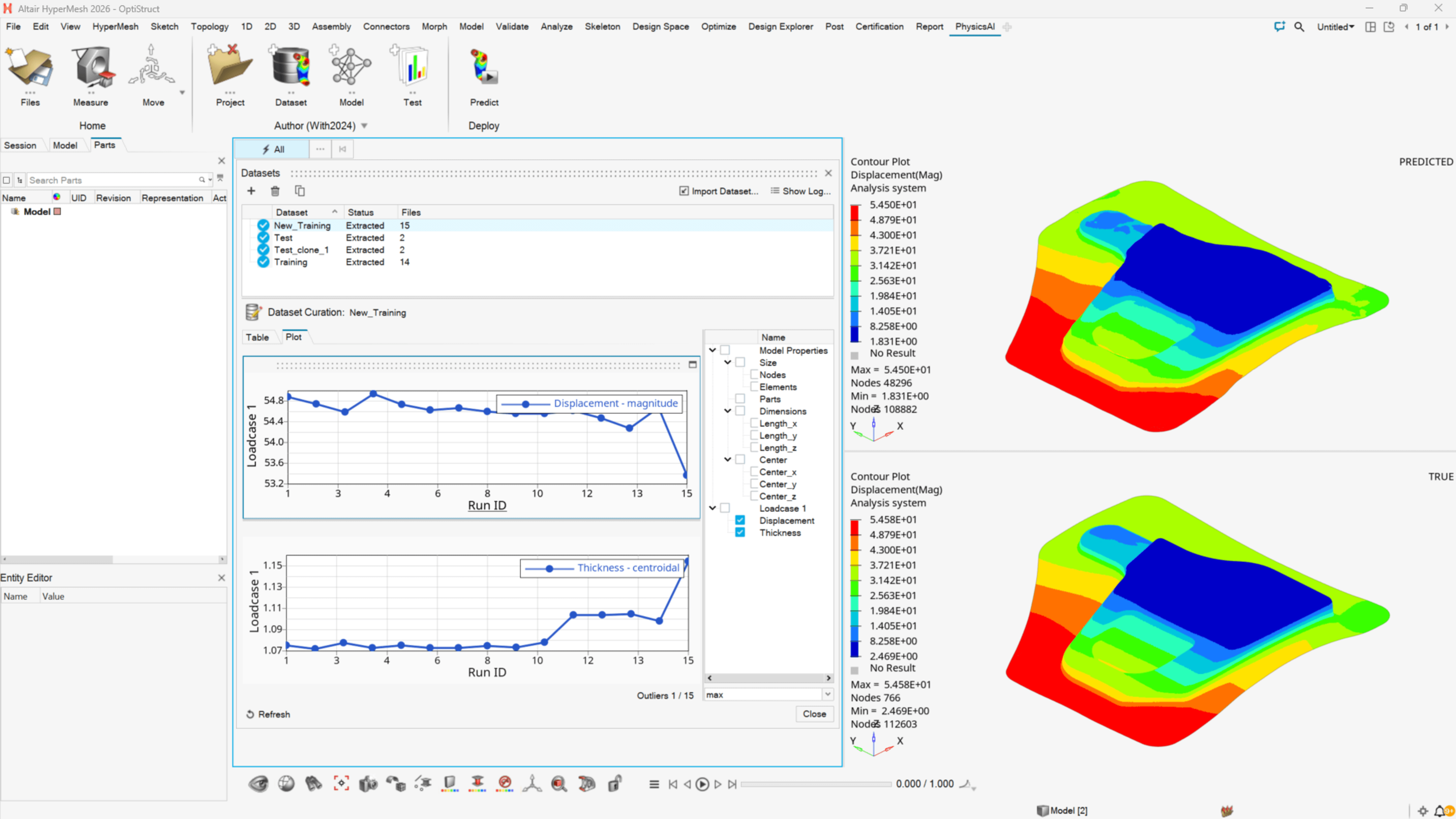Viewport: 1456px width, 819px height.
Task: Select the New_Training dataset row
Action: (x=537, y=225)
